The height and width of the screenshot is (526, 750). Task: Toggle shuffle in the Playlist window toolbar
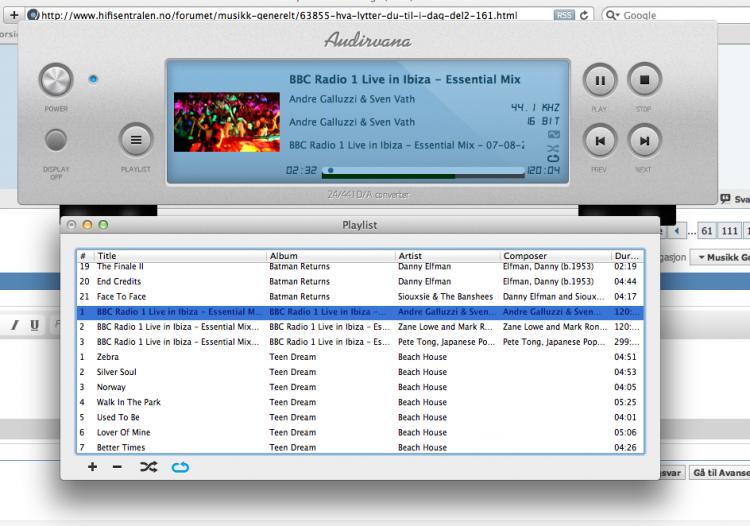tap(148, 467)
